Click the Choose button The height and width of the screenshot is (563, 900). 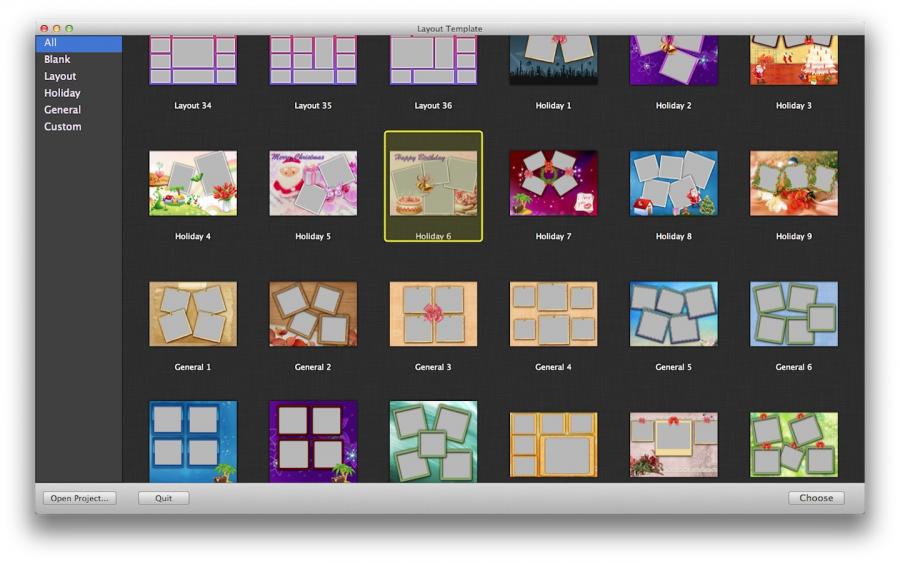coord(816,498)
